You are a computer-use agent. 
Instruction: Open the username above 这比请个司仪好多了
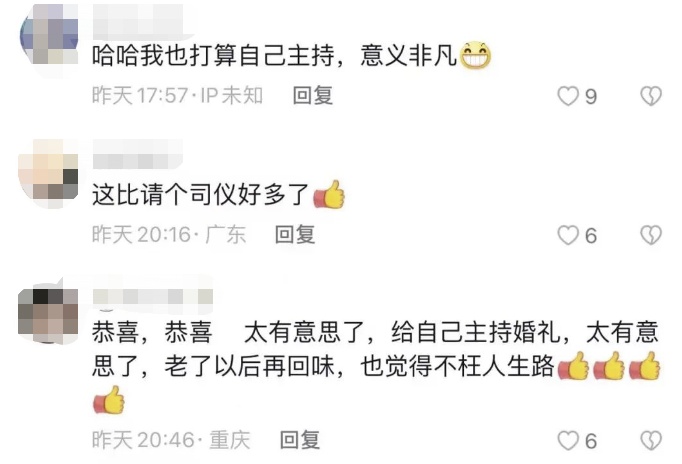tap(138, 154)
